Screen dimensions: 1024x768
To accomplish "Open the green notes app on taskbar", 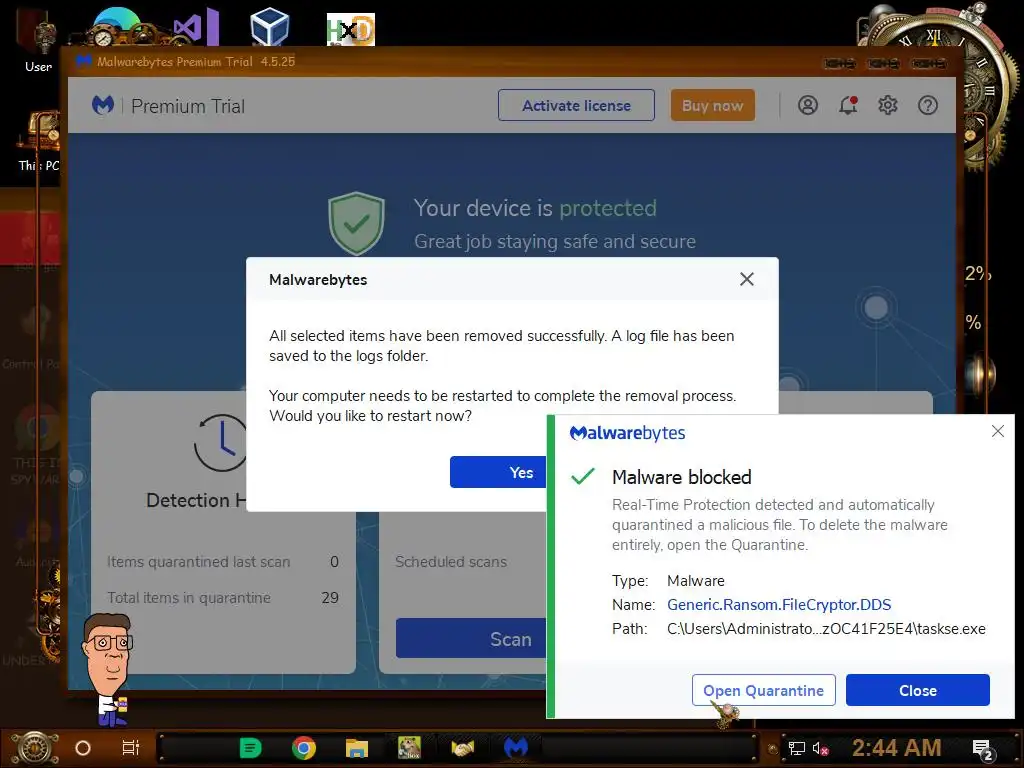I will point(251,748).
